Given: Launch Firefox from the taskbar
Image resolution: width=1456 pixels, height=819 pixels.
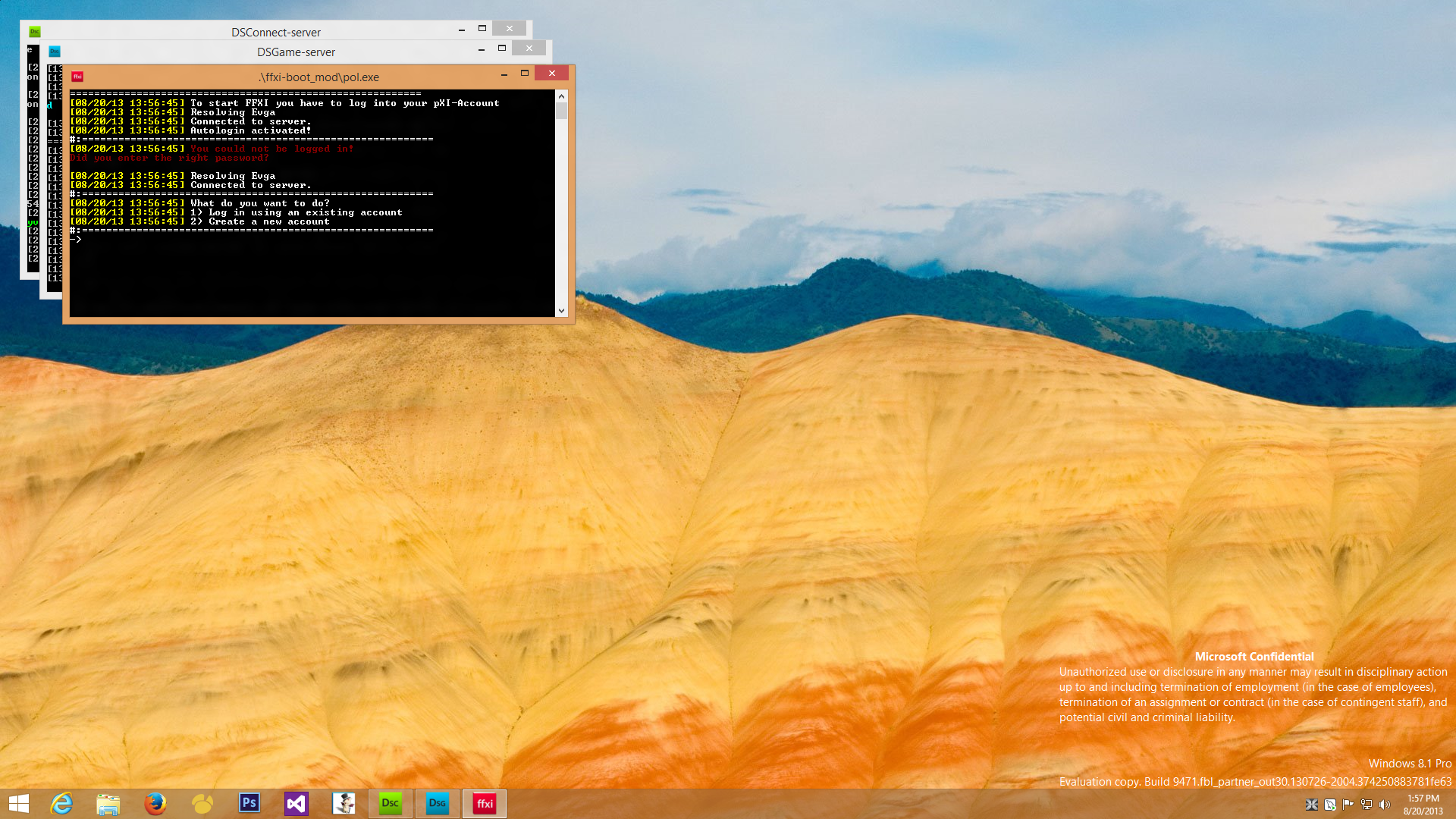Looking at the screenshot, I should [155, 803].
